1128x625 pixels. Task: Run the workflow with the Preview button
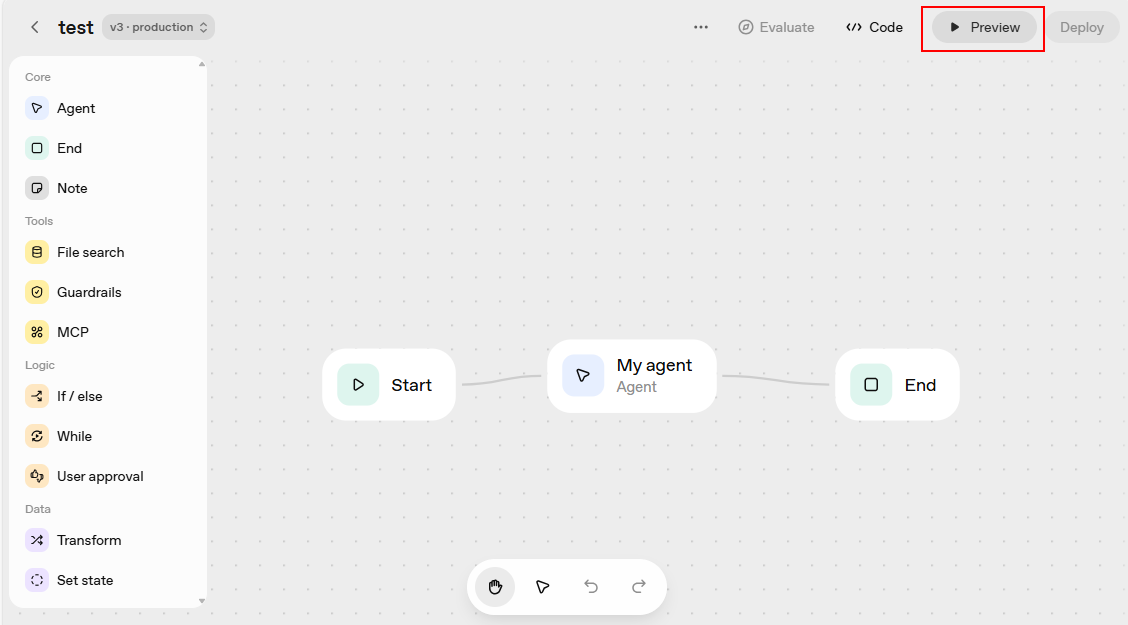click(x=984, y=27)
